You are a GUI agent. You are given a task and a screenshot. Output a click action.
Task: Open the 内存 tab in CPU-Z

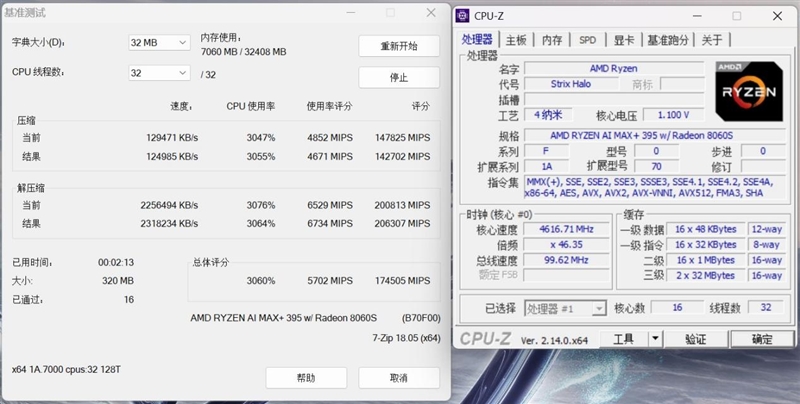(552, 40)
